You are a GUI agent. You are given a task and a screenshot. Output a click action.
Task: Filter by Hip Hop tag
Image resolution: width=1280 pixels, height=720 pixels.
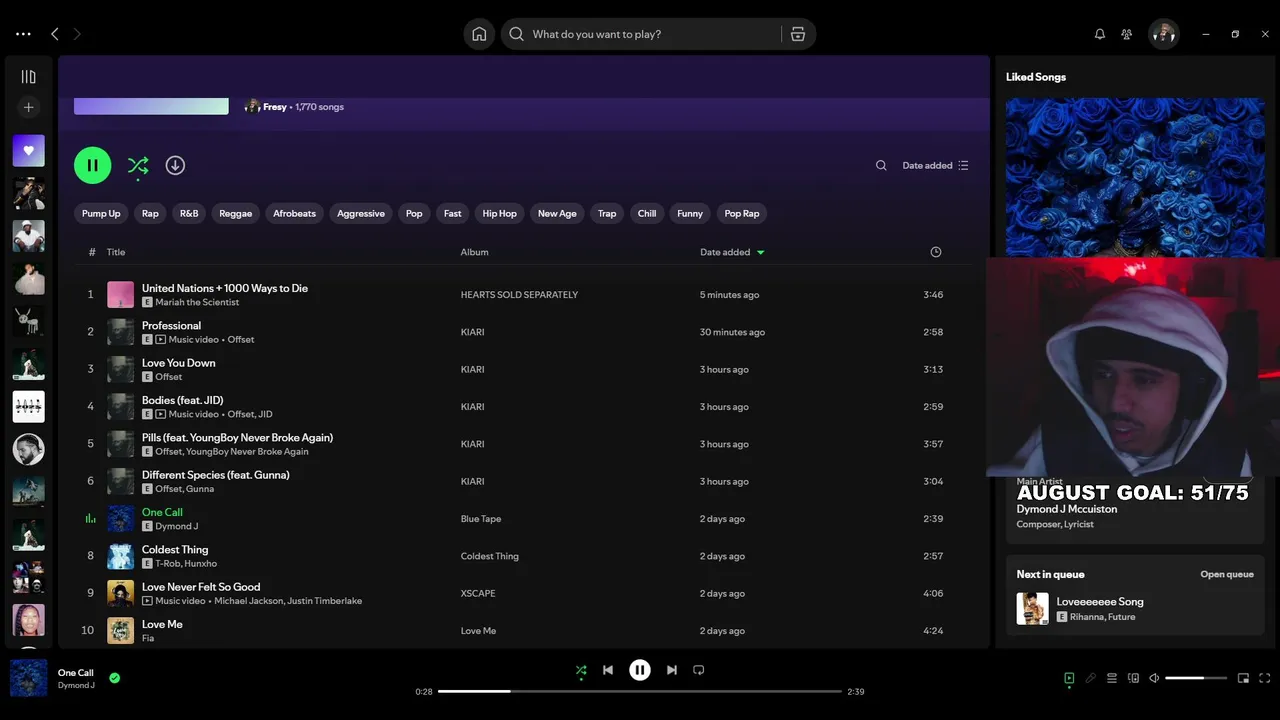pyautogui.click(x=500, y=213)
